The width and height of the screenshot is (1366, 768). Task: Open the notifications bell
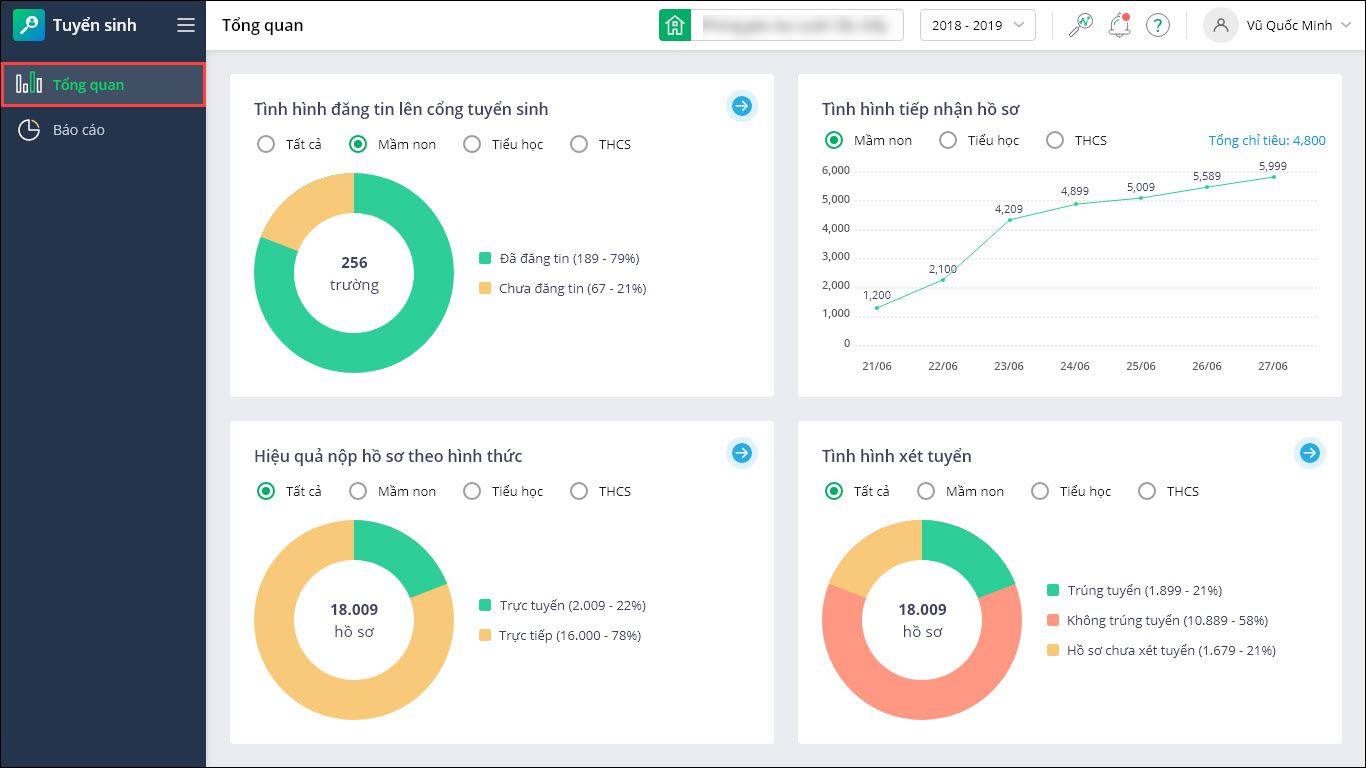click(x=1119, y=25)
